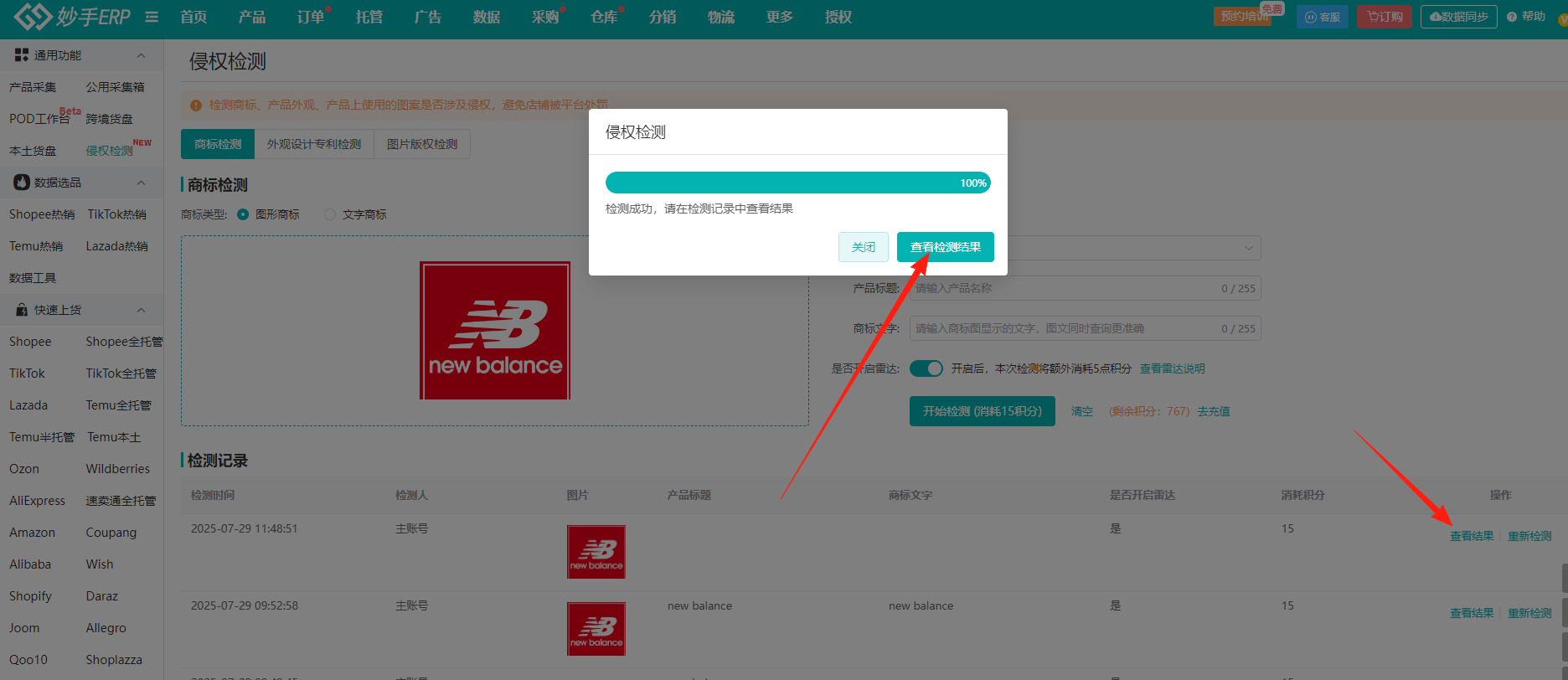This screenshot has width=1568, height=680.
Task: Click 查看检测结果 in the dialog
Action: pyautogui.click(x=946, y=247)
